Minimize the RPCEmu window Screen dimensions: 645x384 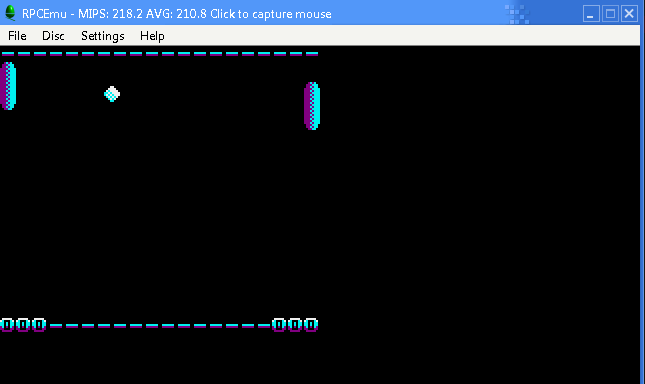591,14
